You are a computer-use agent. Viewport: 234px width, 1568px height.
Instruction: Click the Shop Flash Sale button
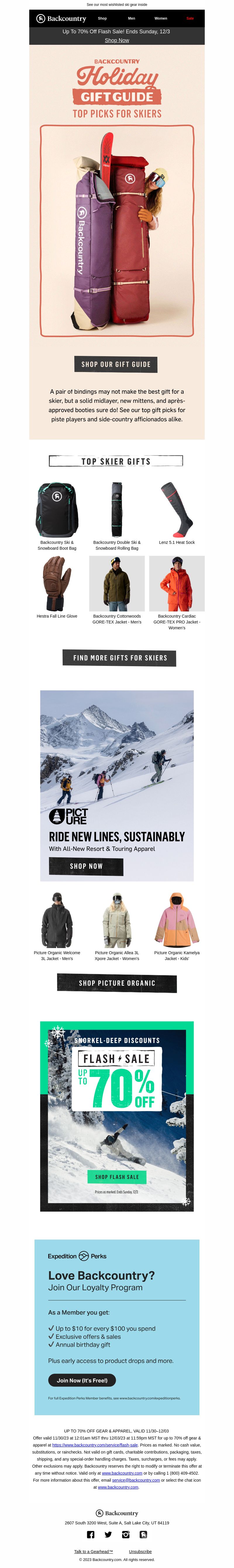(x=117, y=1177)
